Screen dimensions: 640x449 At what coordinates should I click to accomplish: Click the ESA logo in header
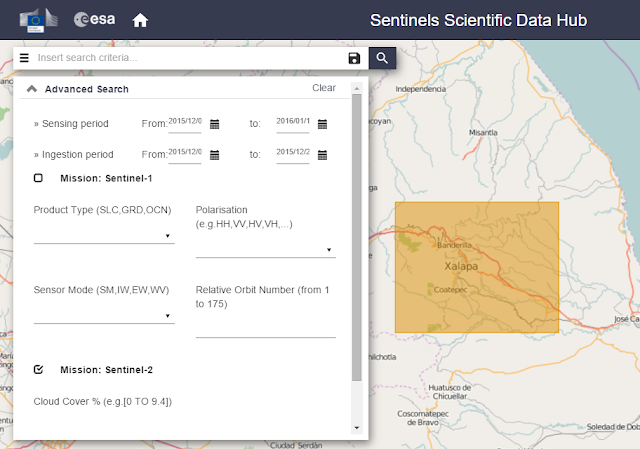(x=95, y=20)
